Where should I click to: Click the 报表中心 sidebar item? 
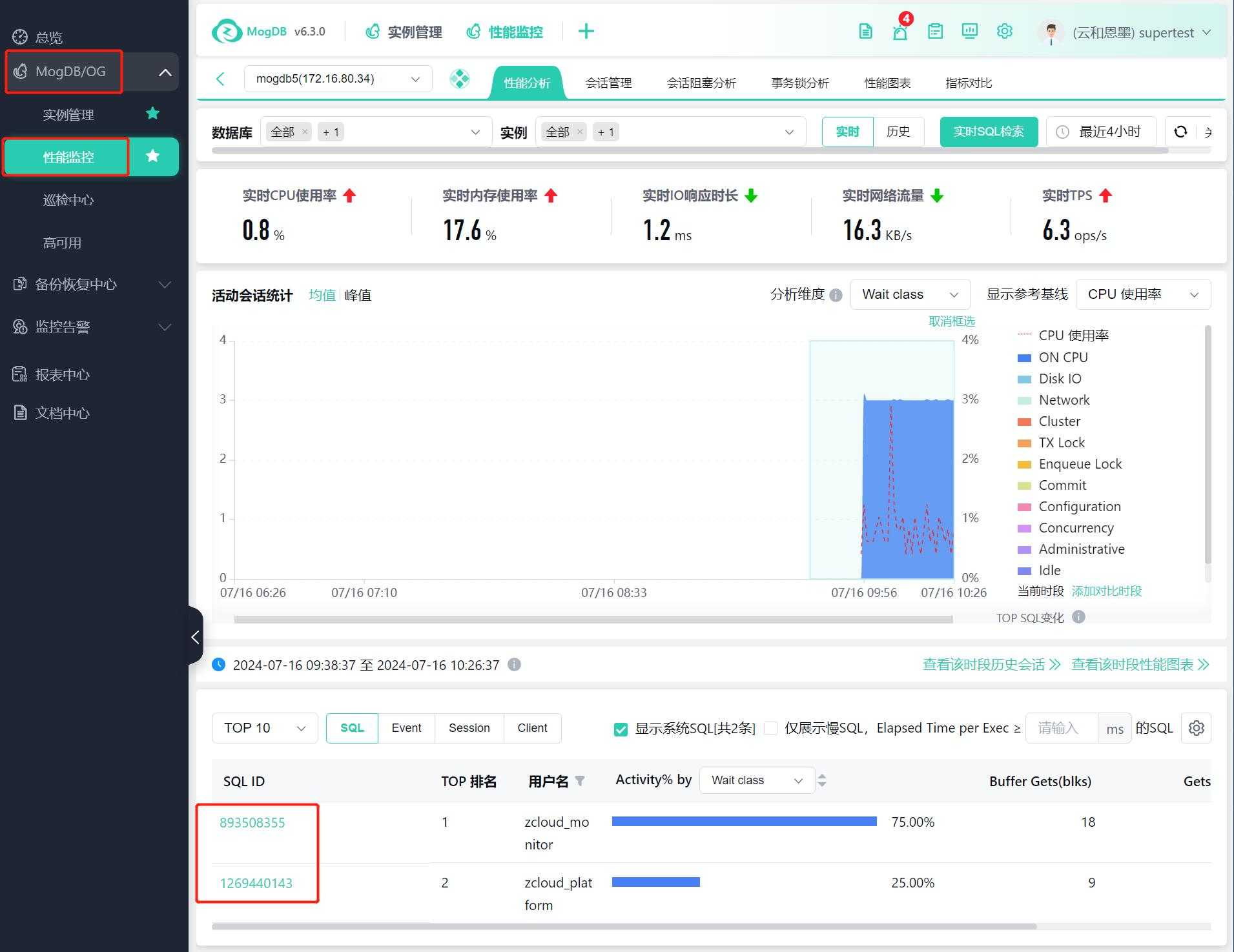(x=62, y=374)
